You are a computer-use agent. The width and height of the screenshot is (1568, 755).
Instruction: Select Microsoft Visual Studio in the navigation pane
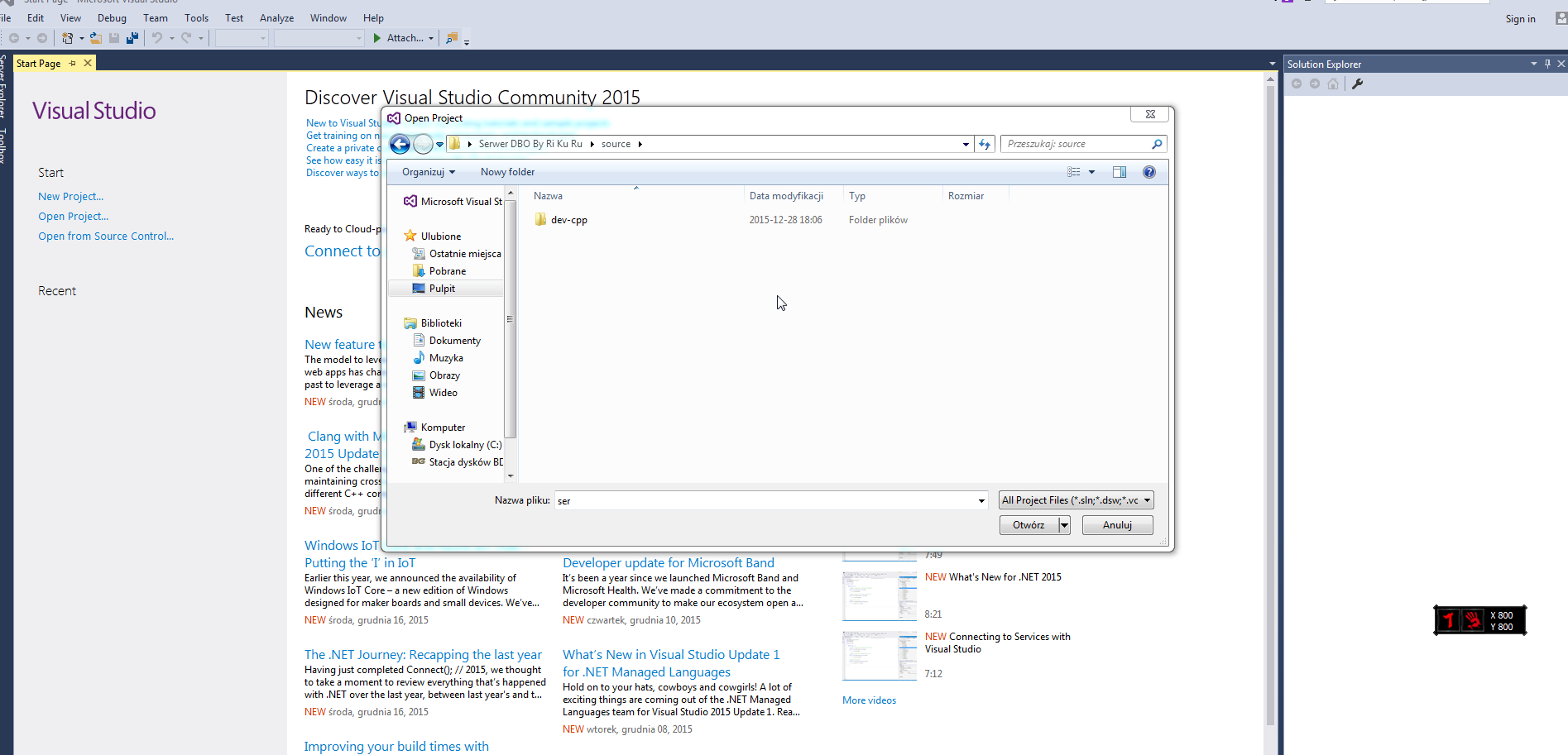(x=453, y=202)
